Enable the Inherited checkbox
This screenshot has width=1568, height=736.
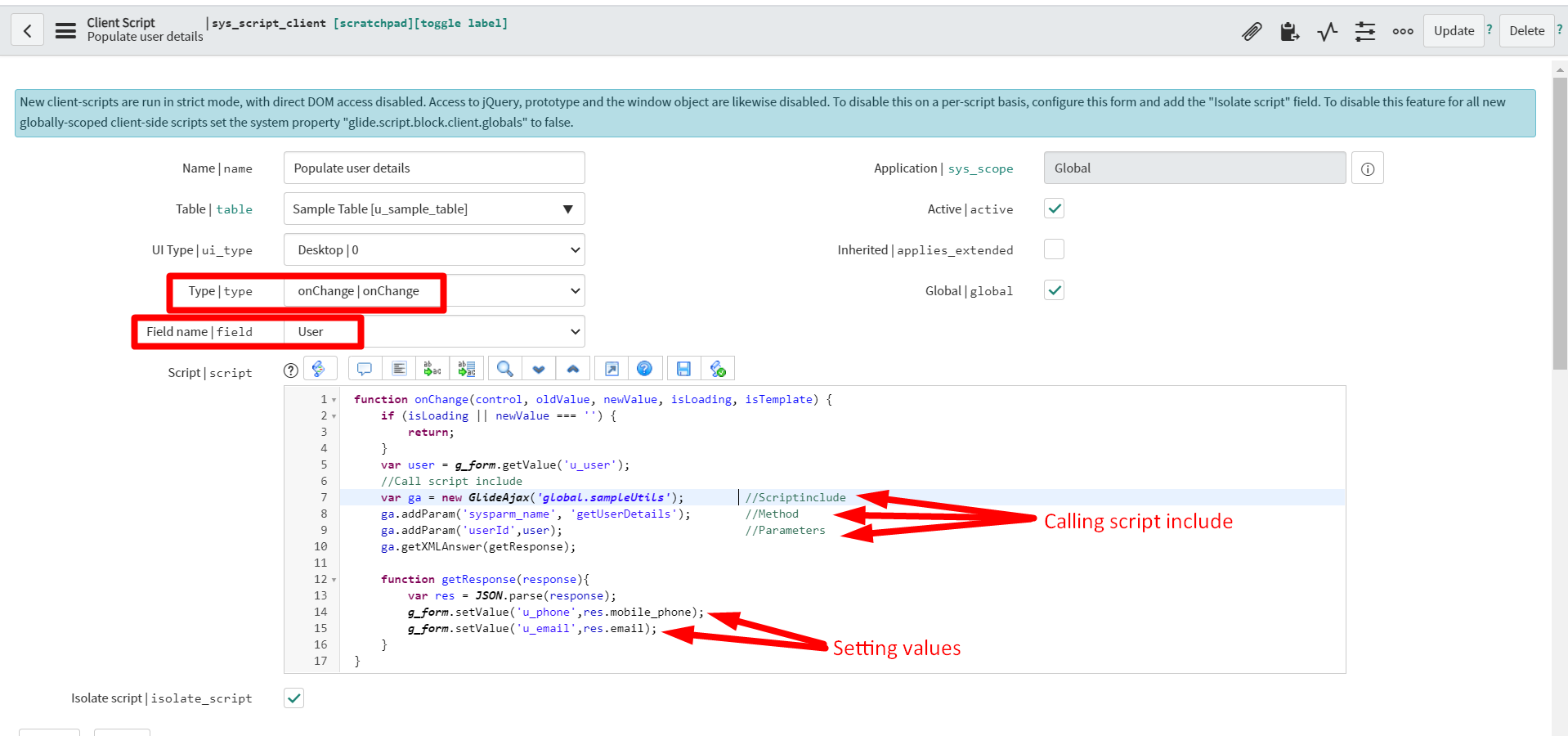coord(1054,249)
